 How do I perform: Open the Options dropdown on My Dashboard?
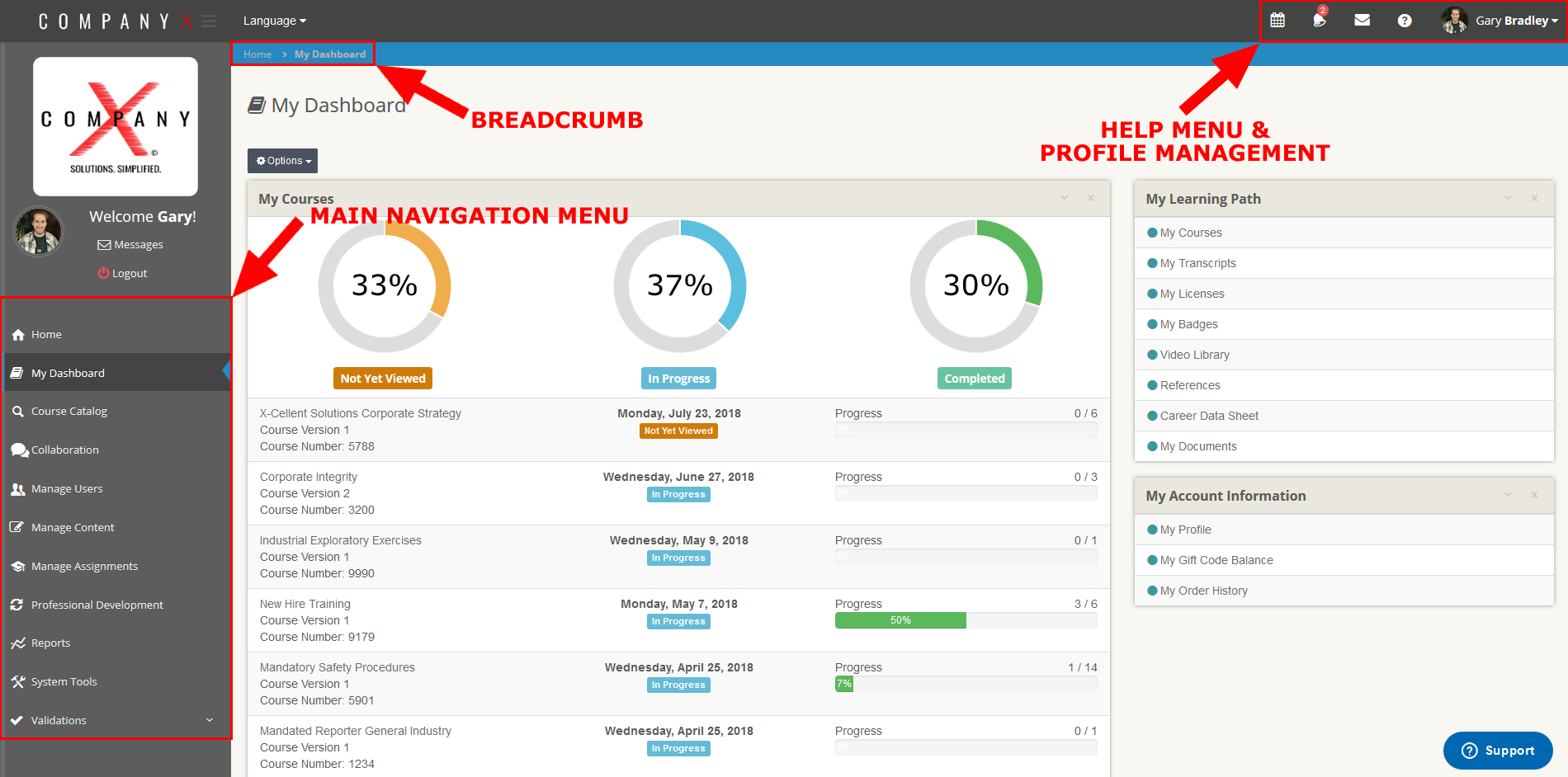[281, 160]
